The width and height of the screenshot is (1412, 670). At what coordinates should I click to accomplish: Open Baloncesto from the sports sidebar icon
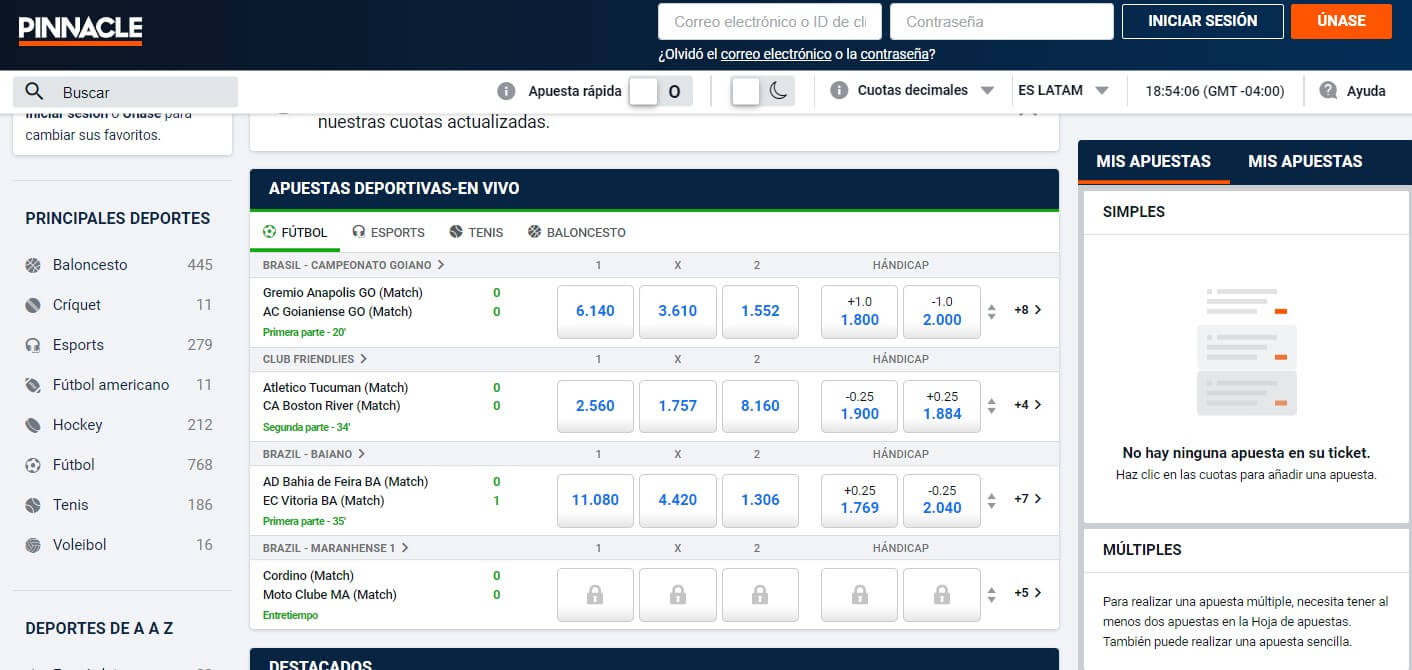(x=34, y=265)
